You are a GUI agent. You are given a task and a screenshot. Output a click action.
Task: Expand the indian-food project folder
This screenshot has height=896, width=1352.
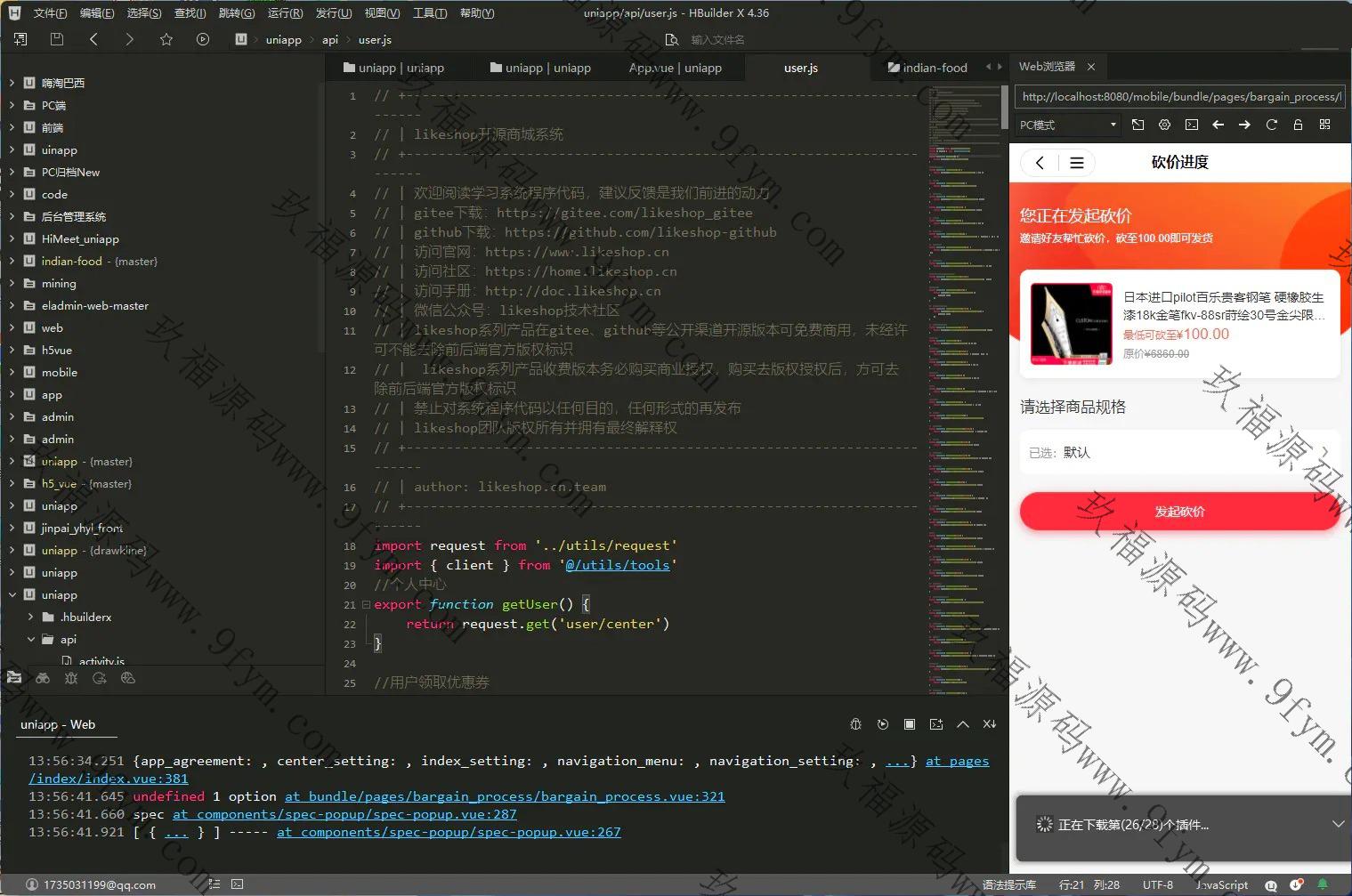(12, 261)
